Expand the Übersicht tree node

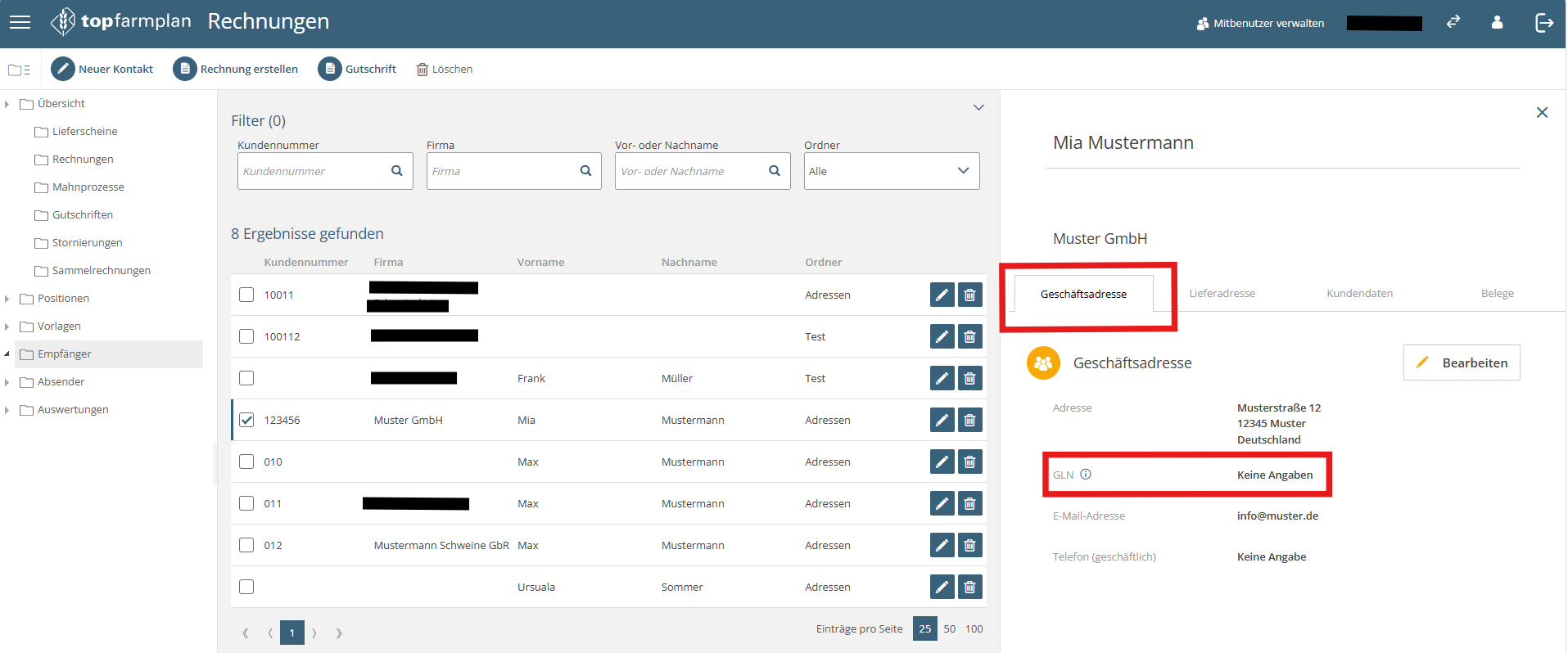click(x=7, y=104)
